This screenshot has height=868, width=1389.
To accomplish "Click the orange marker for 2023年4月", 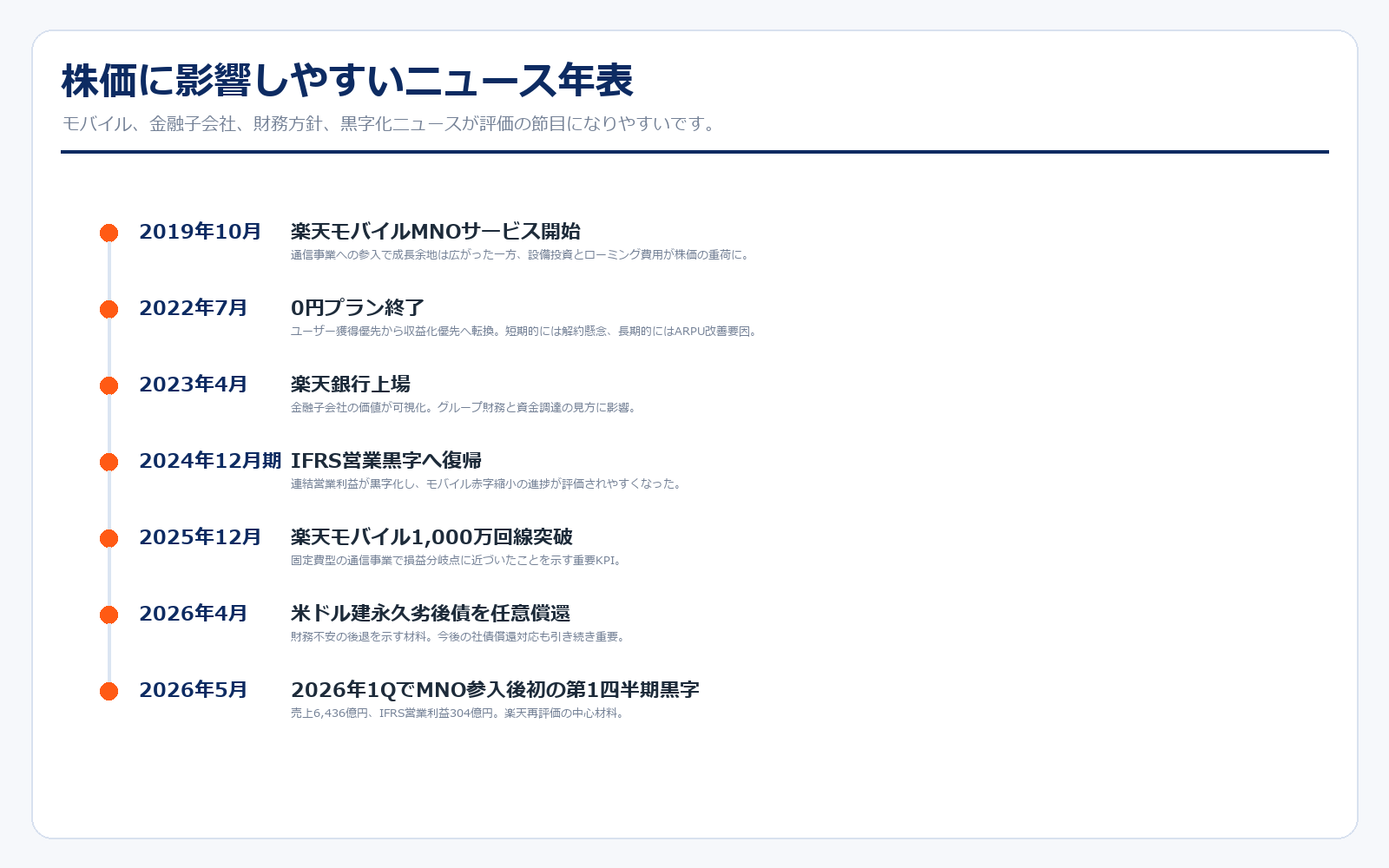I will coord(109,385).
